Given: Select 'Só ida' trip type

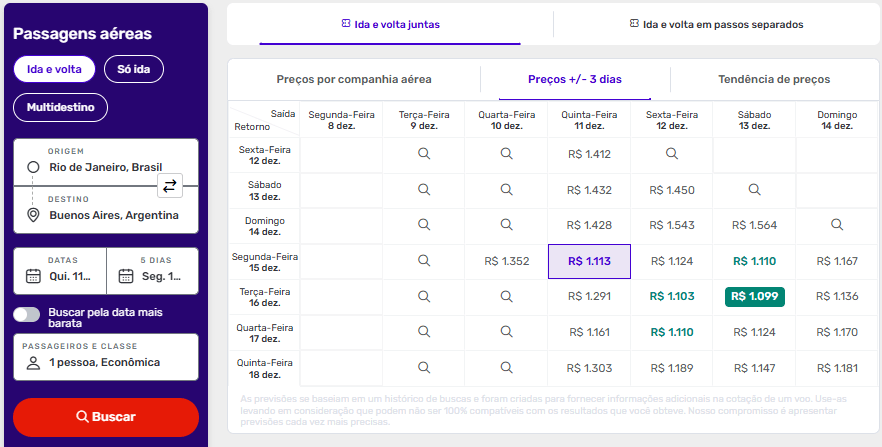Looking at the screenshot, I should point(133,69).
